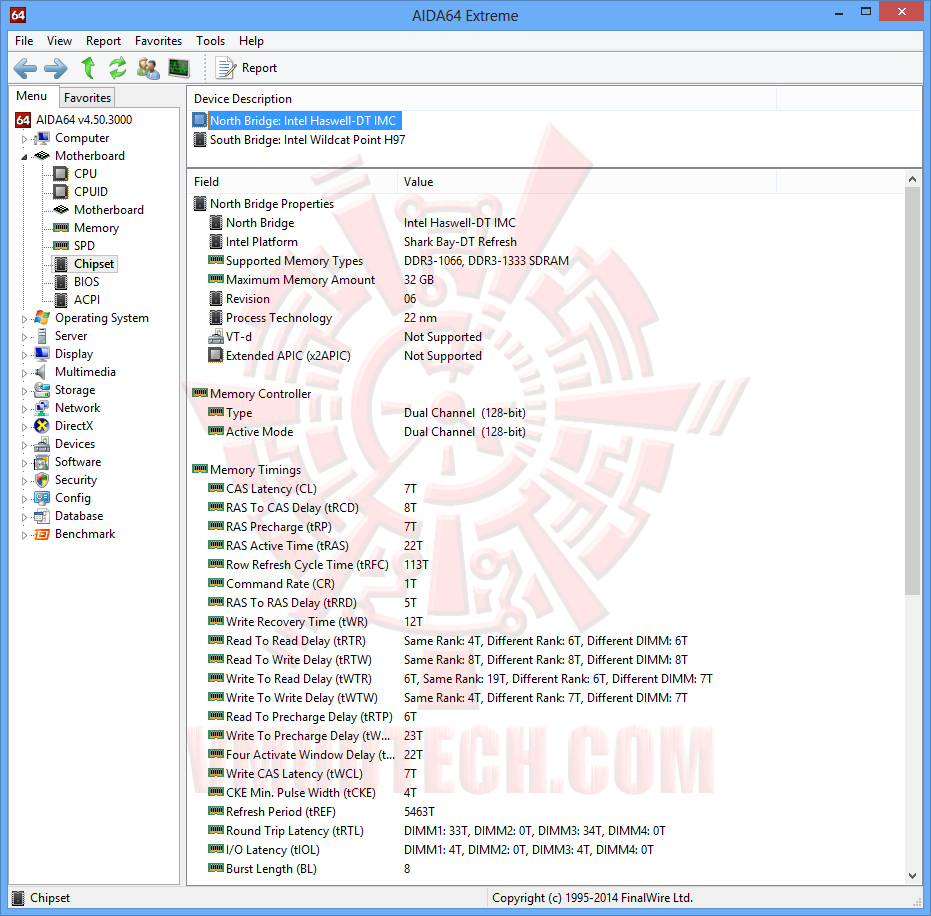Click the Storage drive icon
The image size is (931, 916).
point(42,390)
